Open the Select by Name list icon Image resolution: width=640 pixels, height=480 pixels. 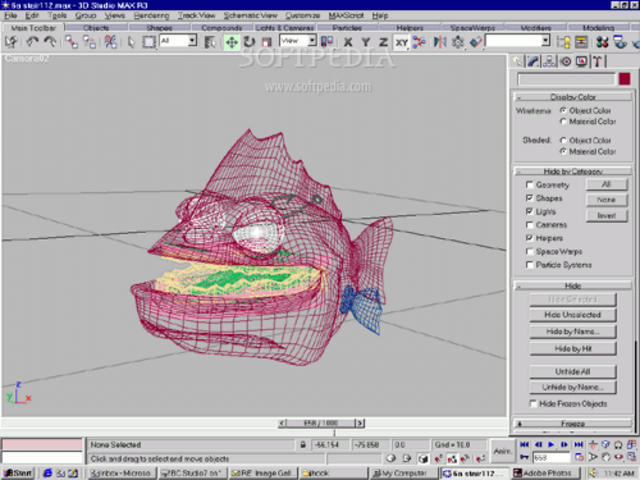click(210, 42)
